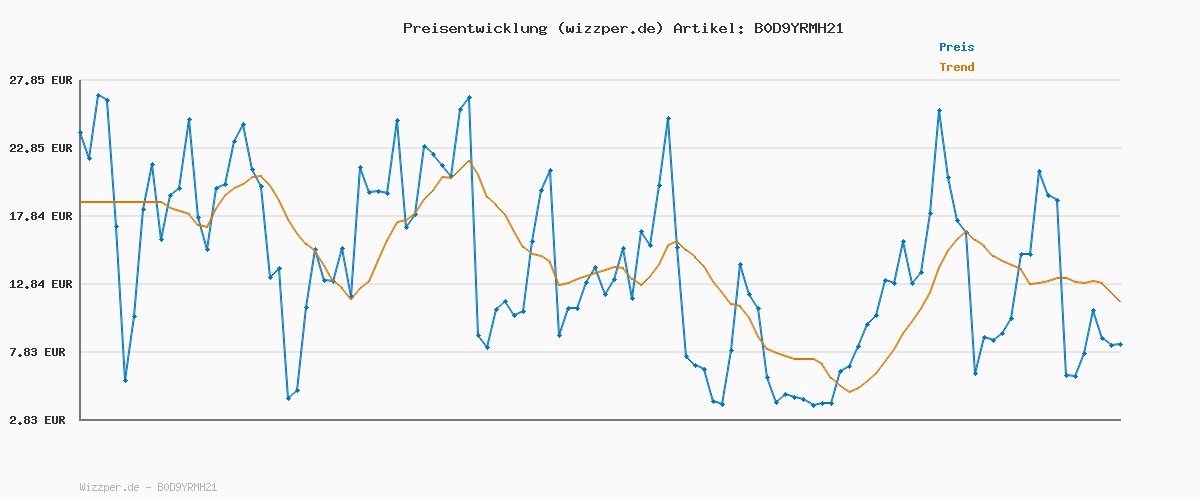This screenshot has width=1200, height=500.
Task: Click the word "Artikel:" in the title
Action: tap(708, 28)
